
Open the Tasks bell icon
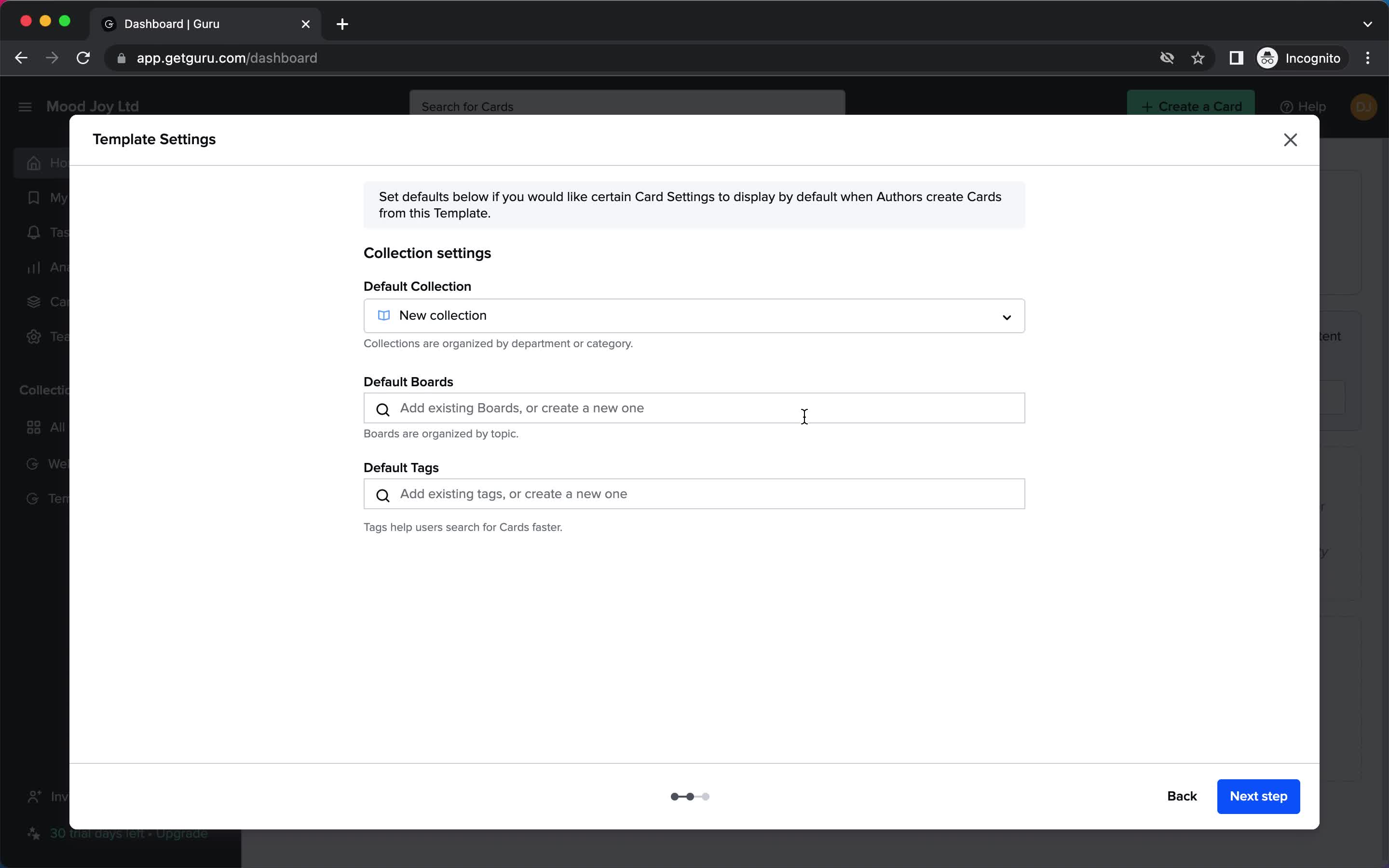(34, 232)
